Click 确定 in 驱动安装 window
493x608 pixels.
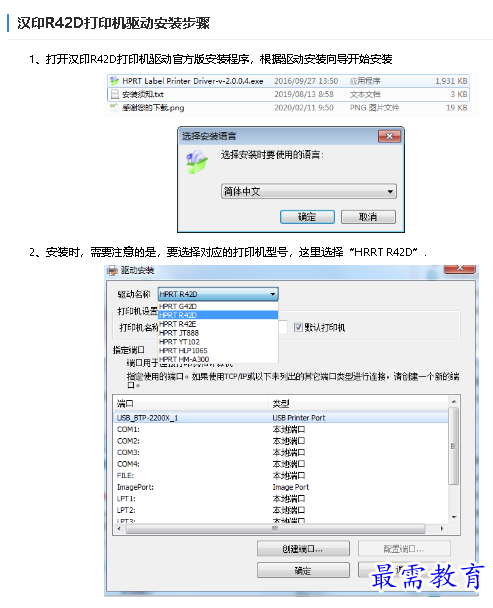(303, 570)
